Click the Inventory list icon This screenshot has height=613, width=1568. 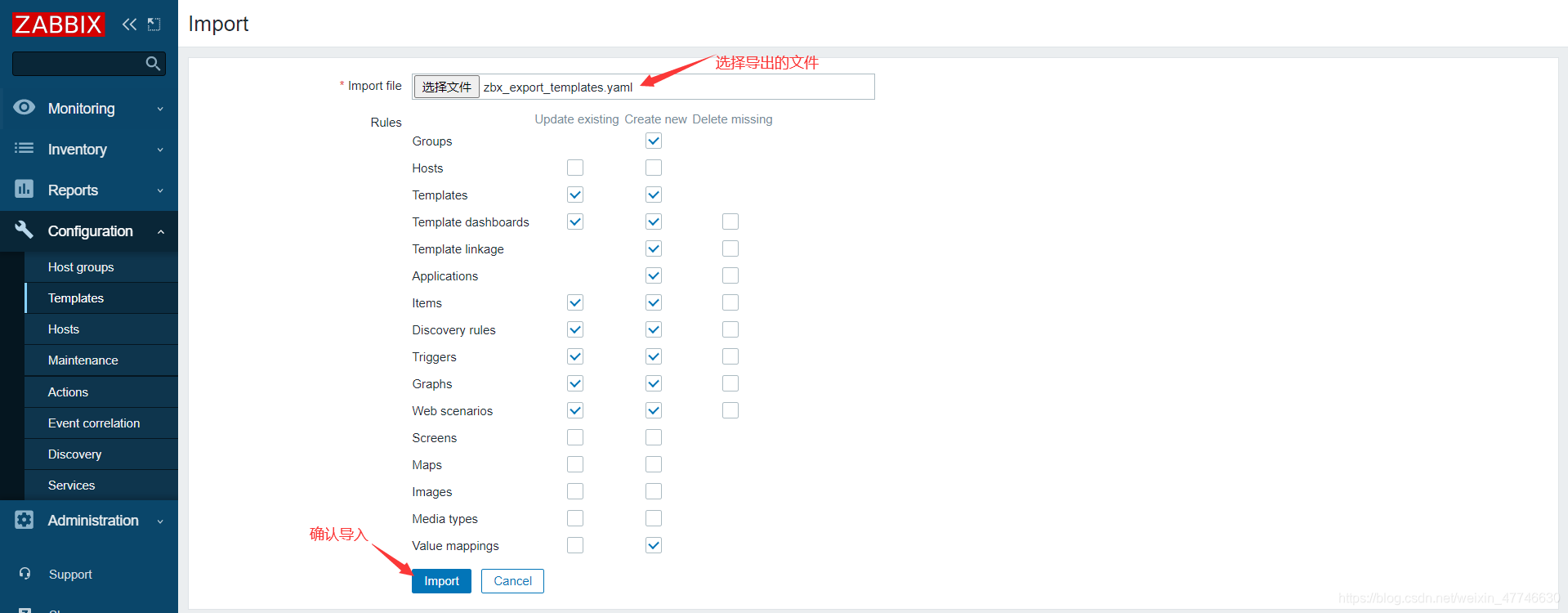[25, 148]
